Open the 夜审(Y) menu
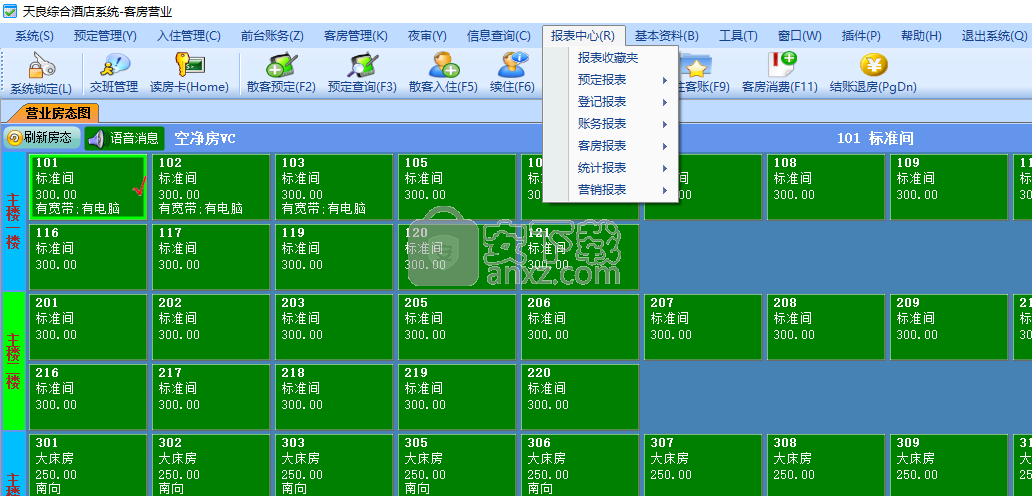The height and width of the screenshot is (496, 1032). [x=427, y=36]
